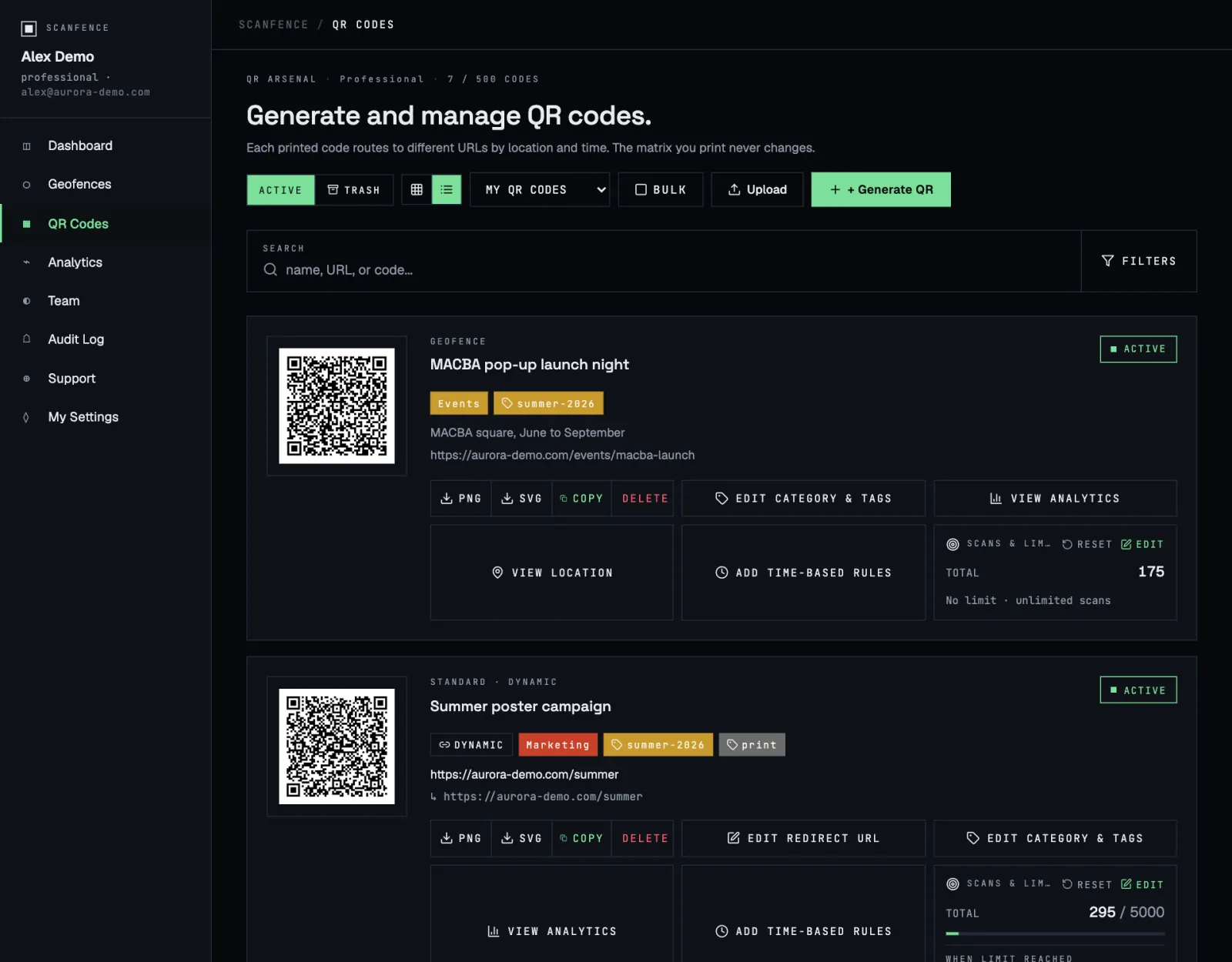The image size is (1232, 962).
Task: Click the search magnifier icon
Action: pos(270,269)
